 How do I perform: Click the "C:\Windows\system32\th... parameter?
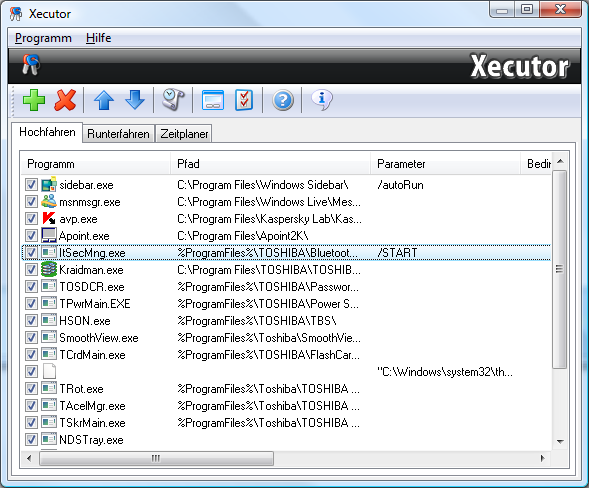pyautogui.click(x=445, y=372)
